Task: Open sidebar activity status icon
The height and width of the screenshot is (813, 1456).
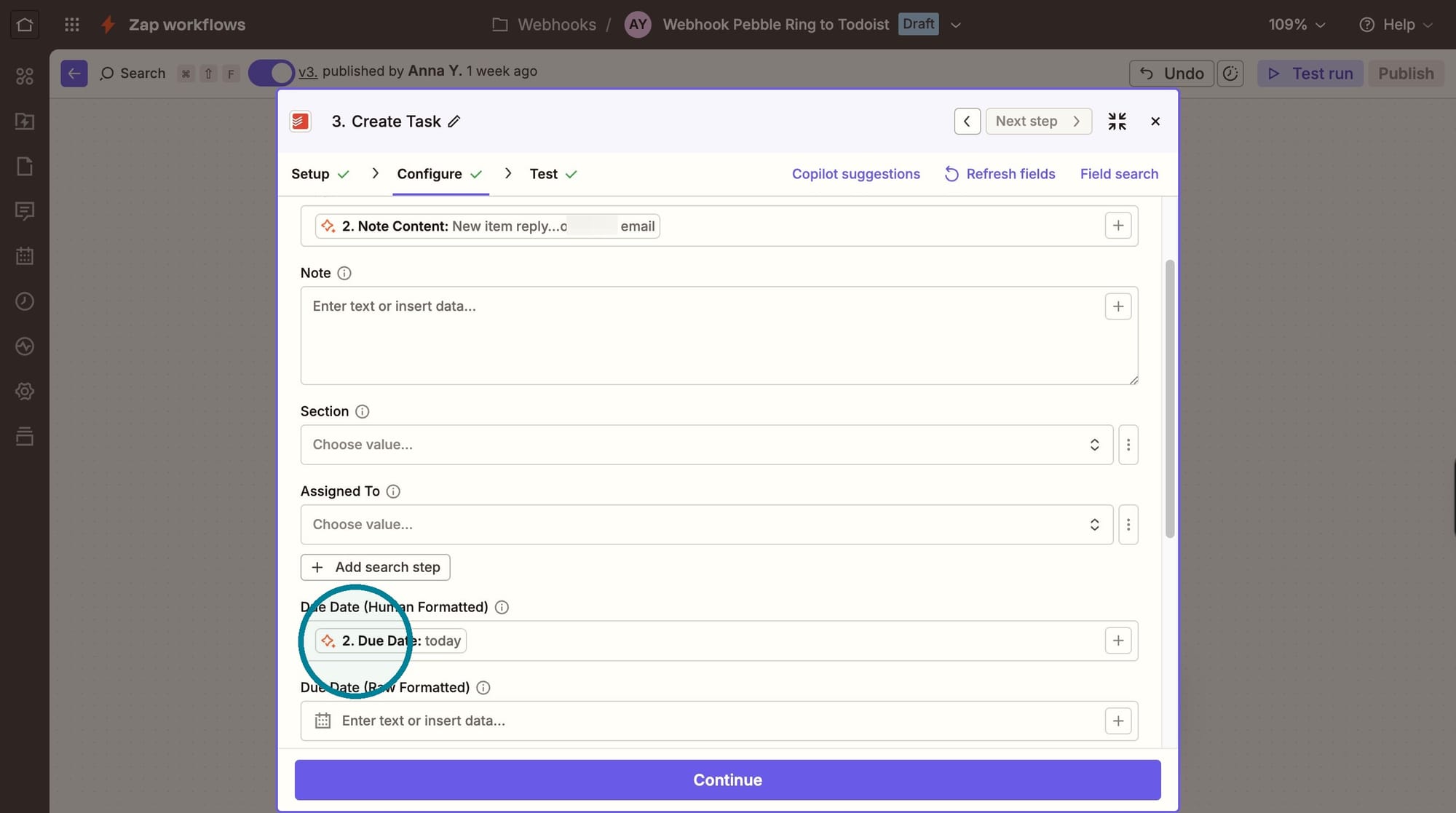Action: point(25,346)
